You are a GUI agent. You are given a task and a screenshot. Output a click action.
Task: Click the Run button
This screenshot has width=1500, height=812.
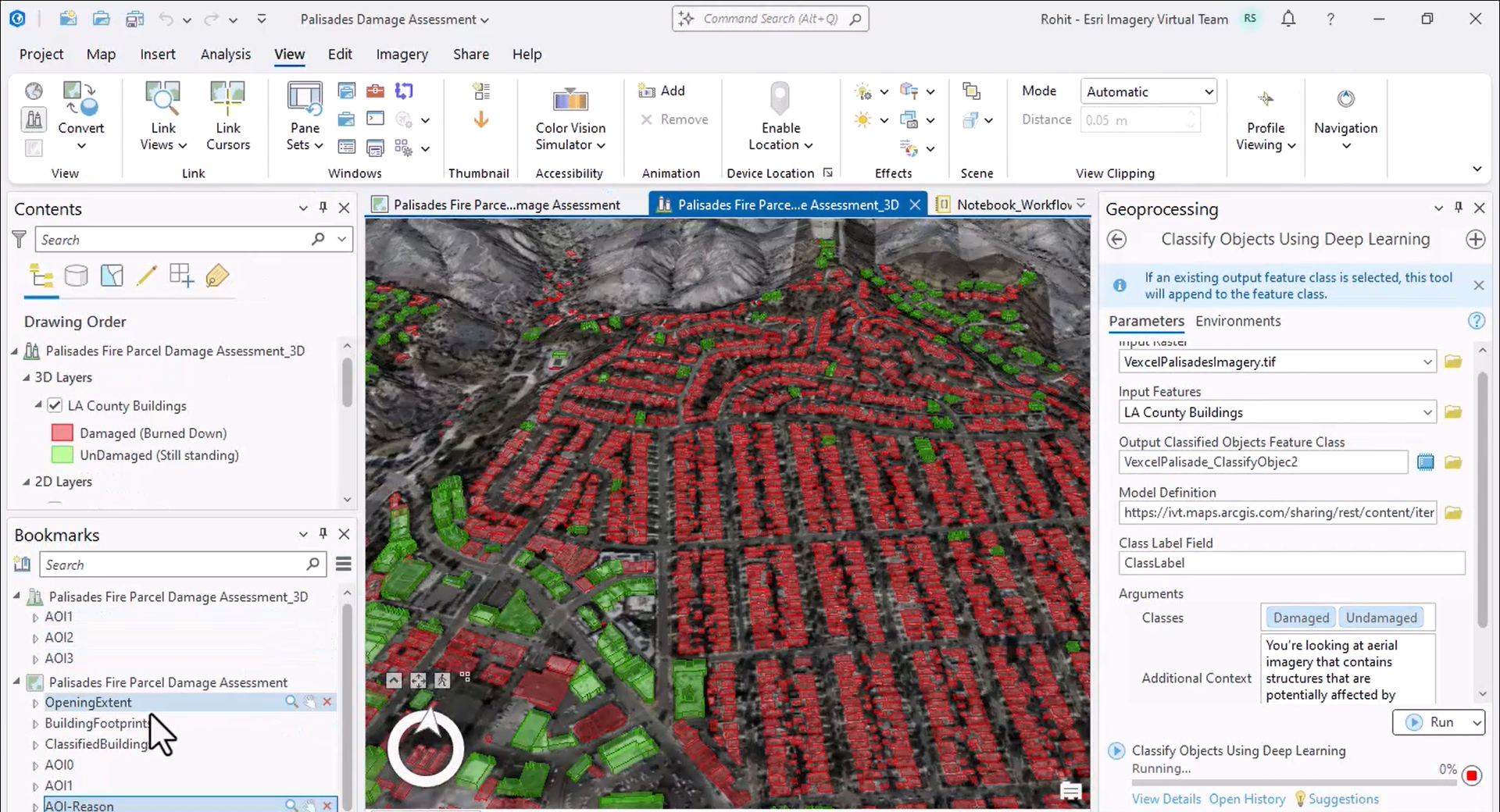point(1430,722)
